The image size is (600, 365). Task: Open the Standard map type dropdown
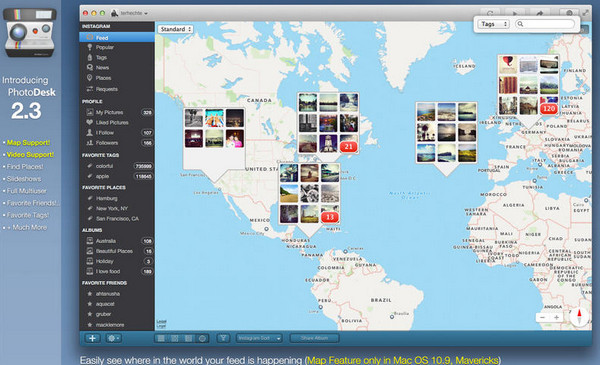point(176,29)
